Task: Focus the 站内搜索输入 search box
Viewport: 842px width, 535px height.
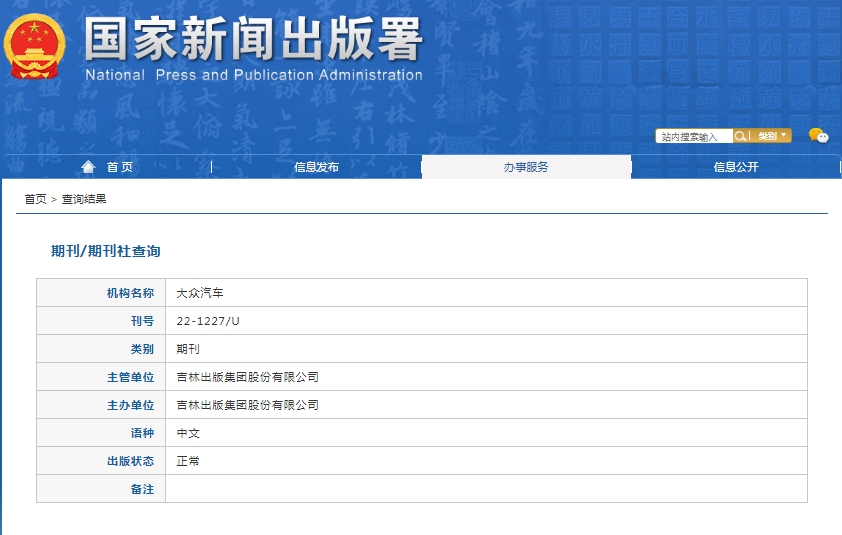Action: pos(694,136)
